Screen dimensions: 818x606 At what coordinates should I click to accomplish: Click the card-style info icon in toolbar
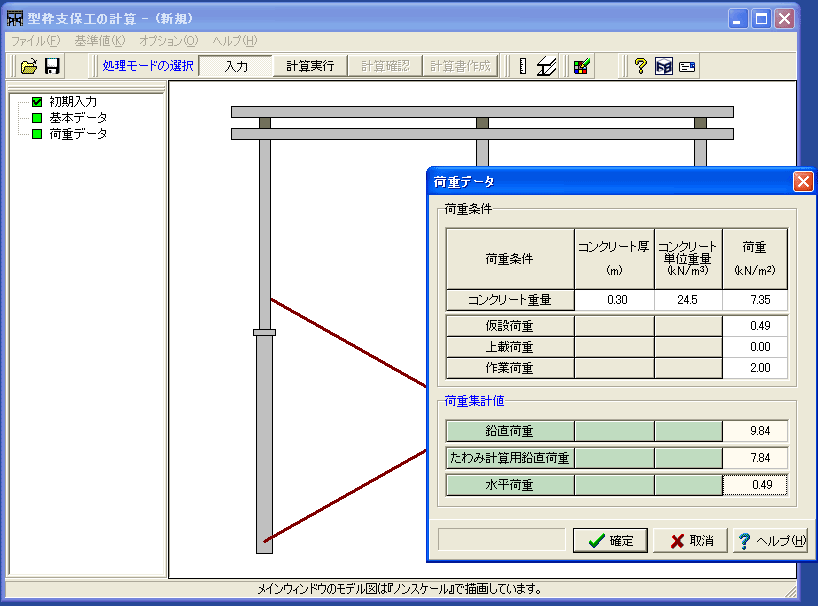click(687, 67)
